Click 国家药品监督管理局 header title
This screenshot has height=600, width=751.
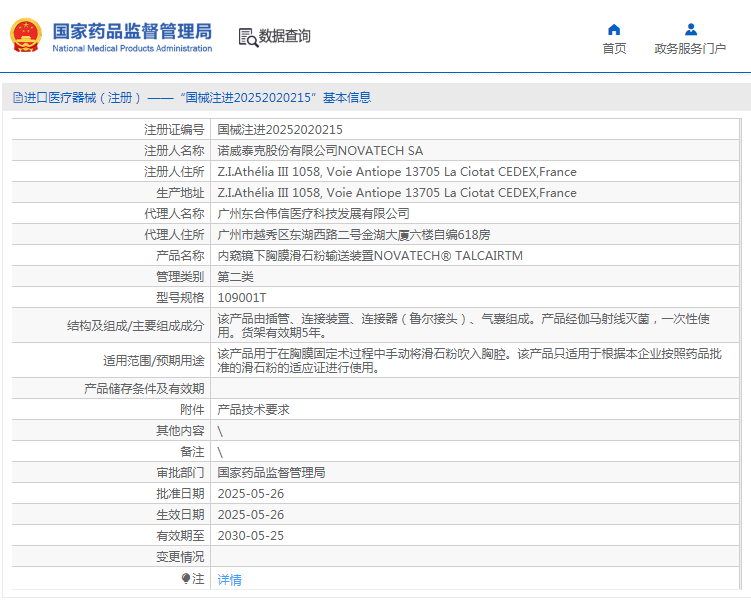click(x=132, y=31)
